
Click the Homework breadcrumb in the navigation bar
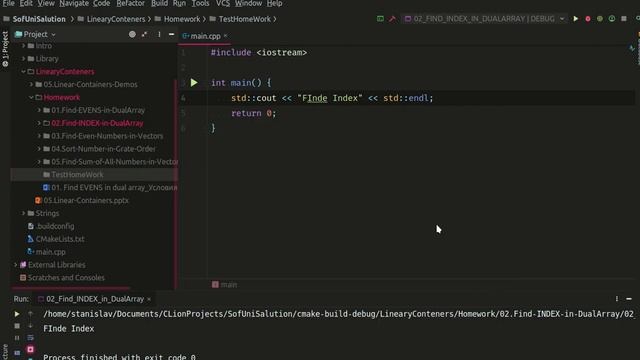pos(182,19)
